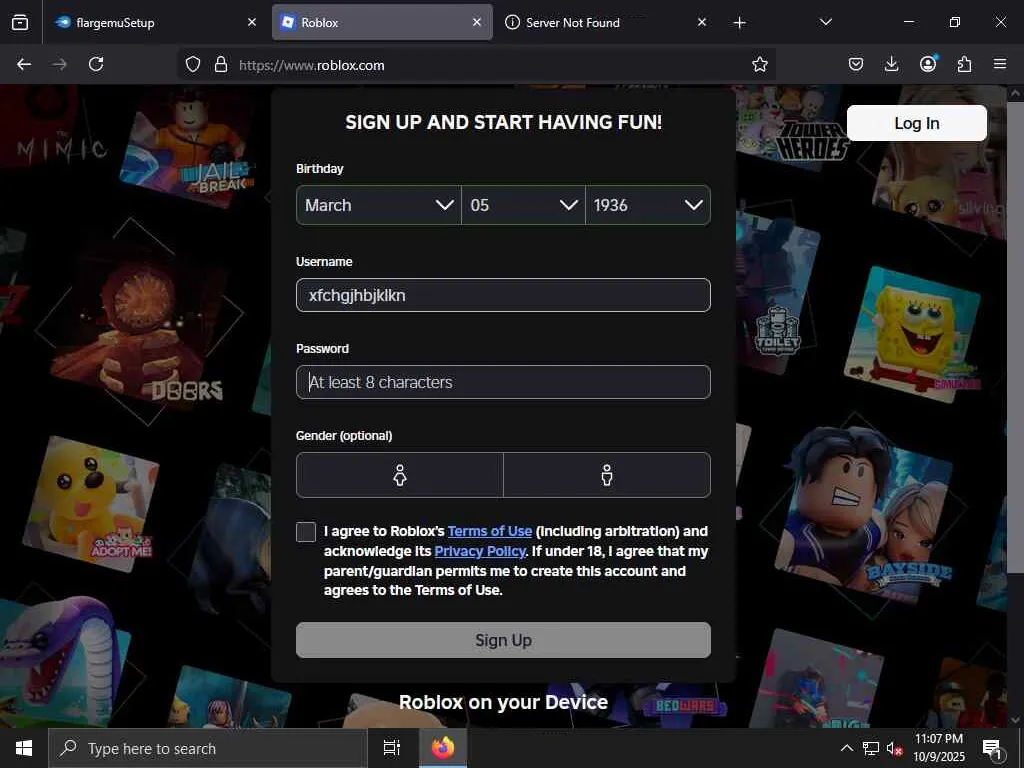Image resolution: width=1024 pixels, height=768 pixels.
Task: Switch to the Roblox tab
Action: [382, 22]
